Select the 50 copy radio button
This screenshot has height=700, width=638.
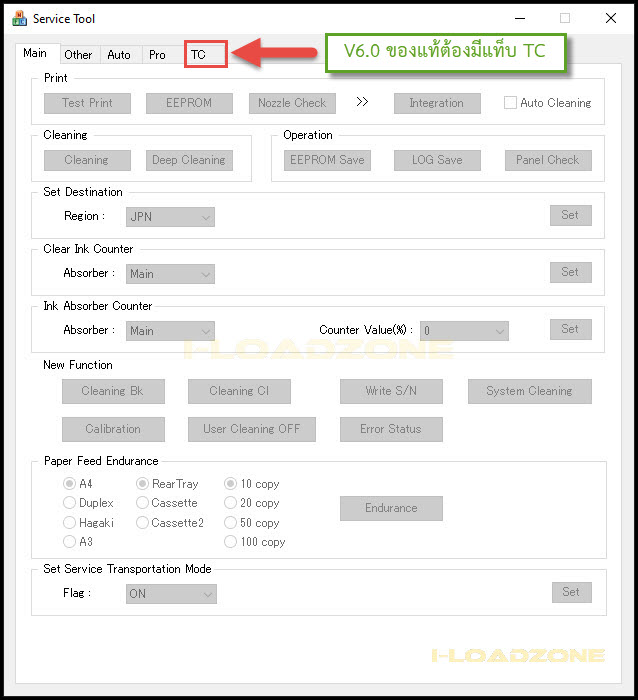click(x=230, y=522)
